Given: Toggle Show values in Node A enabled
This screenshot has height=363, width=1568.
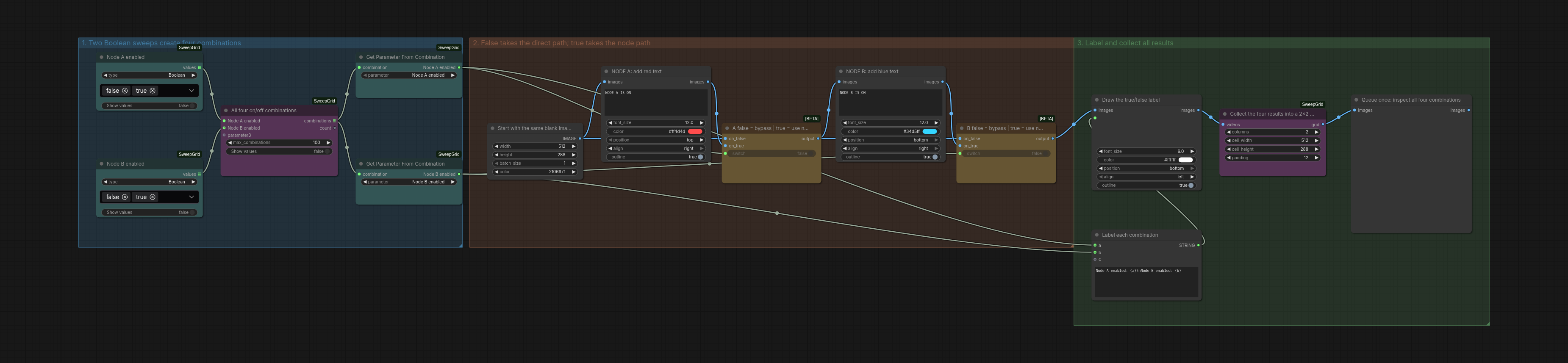Looking at the screenshot, I should tap(149, 106).
